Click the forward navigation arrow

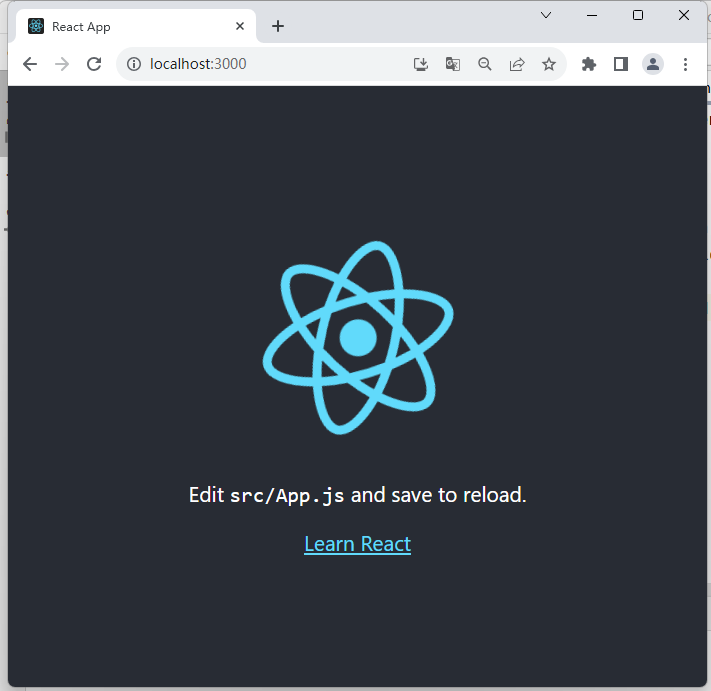(x=62, y=64)
